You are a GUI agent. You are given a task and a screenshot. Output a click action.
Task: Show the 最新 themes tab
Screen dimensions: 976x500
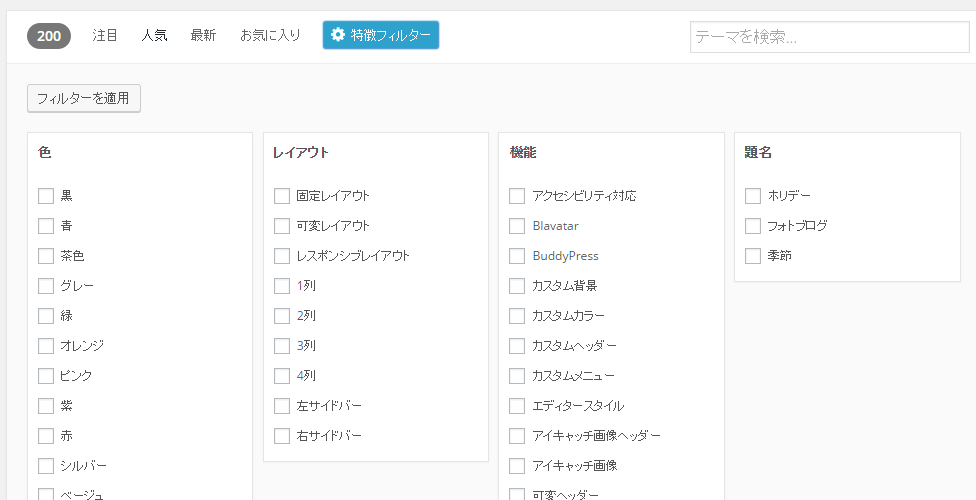tap(203, 36)
